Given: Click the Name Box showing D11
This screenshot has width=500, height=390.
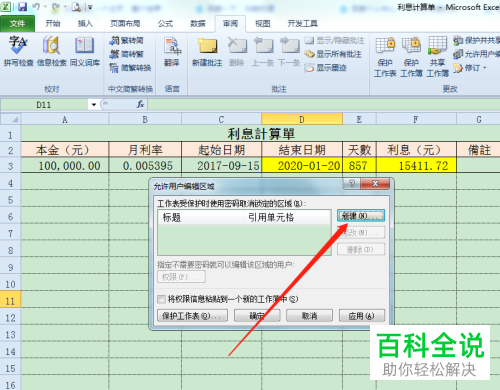Looking at the screenshot, I should [x=44, y=105].
